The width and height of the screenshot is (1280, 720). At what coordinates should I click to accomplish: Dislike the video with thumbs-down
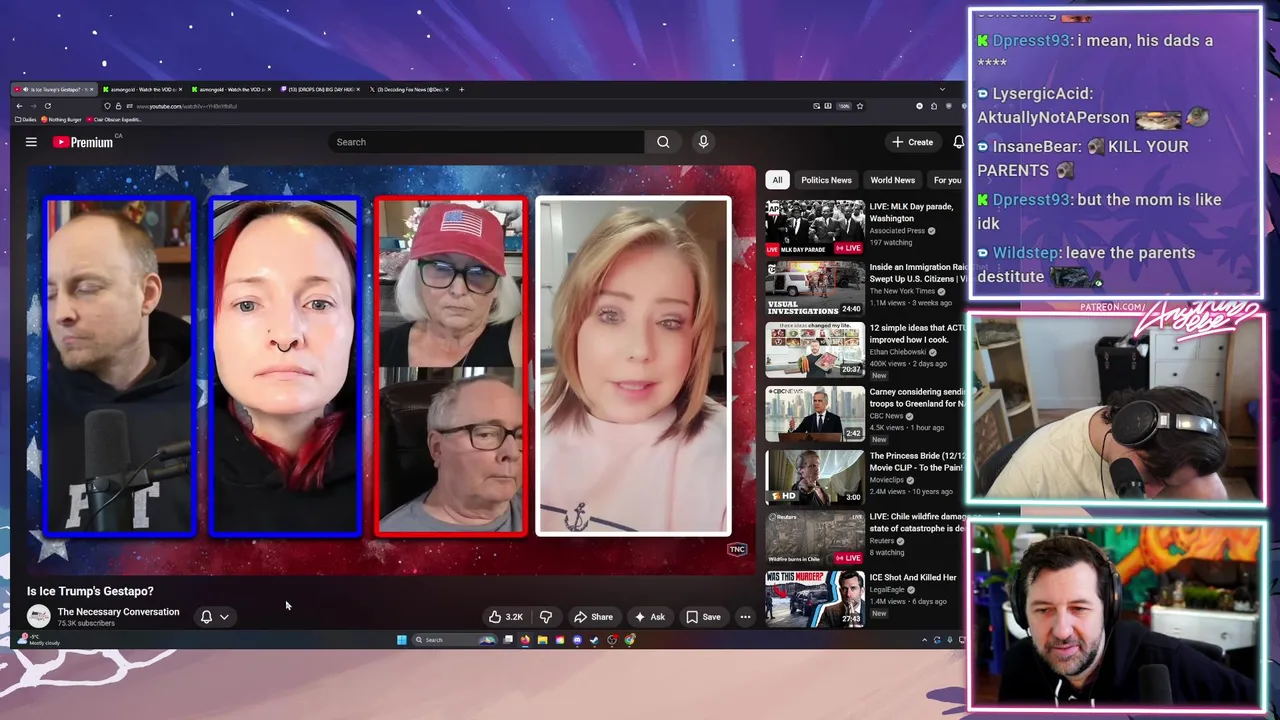point(546,617)
